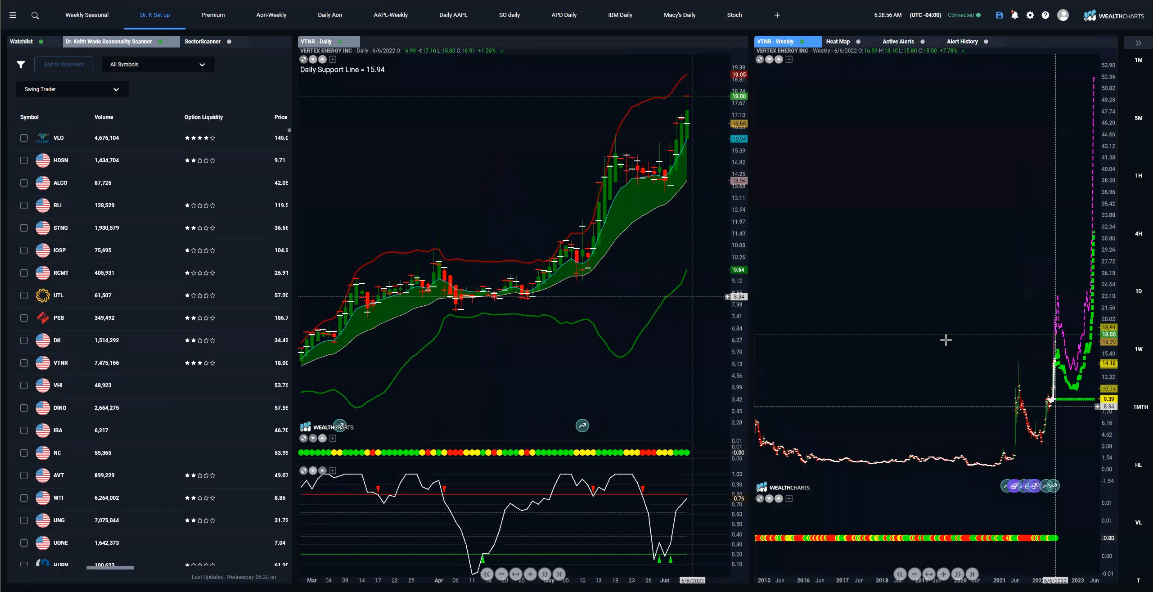Click the plus box under the daily chart title

[x=332, y=59]
